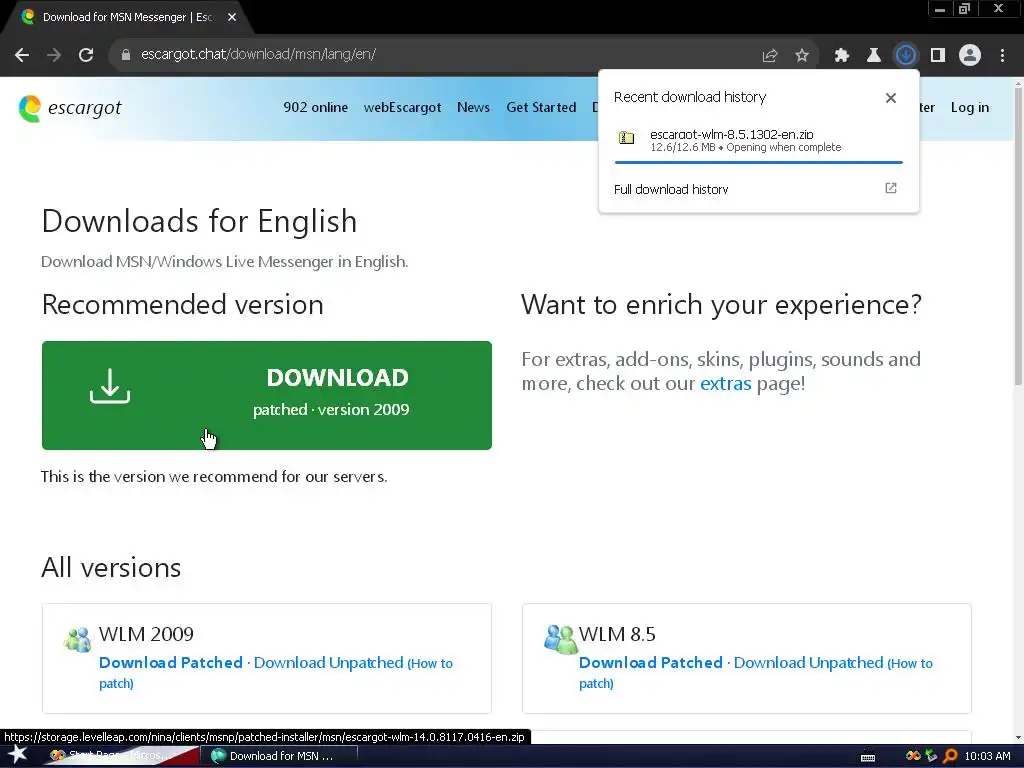
Task: Toggle the downloads toolbar icon
Action: (906, 55)
